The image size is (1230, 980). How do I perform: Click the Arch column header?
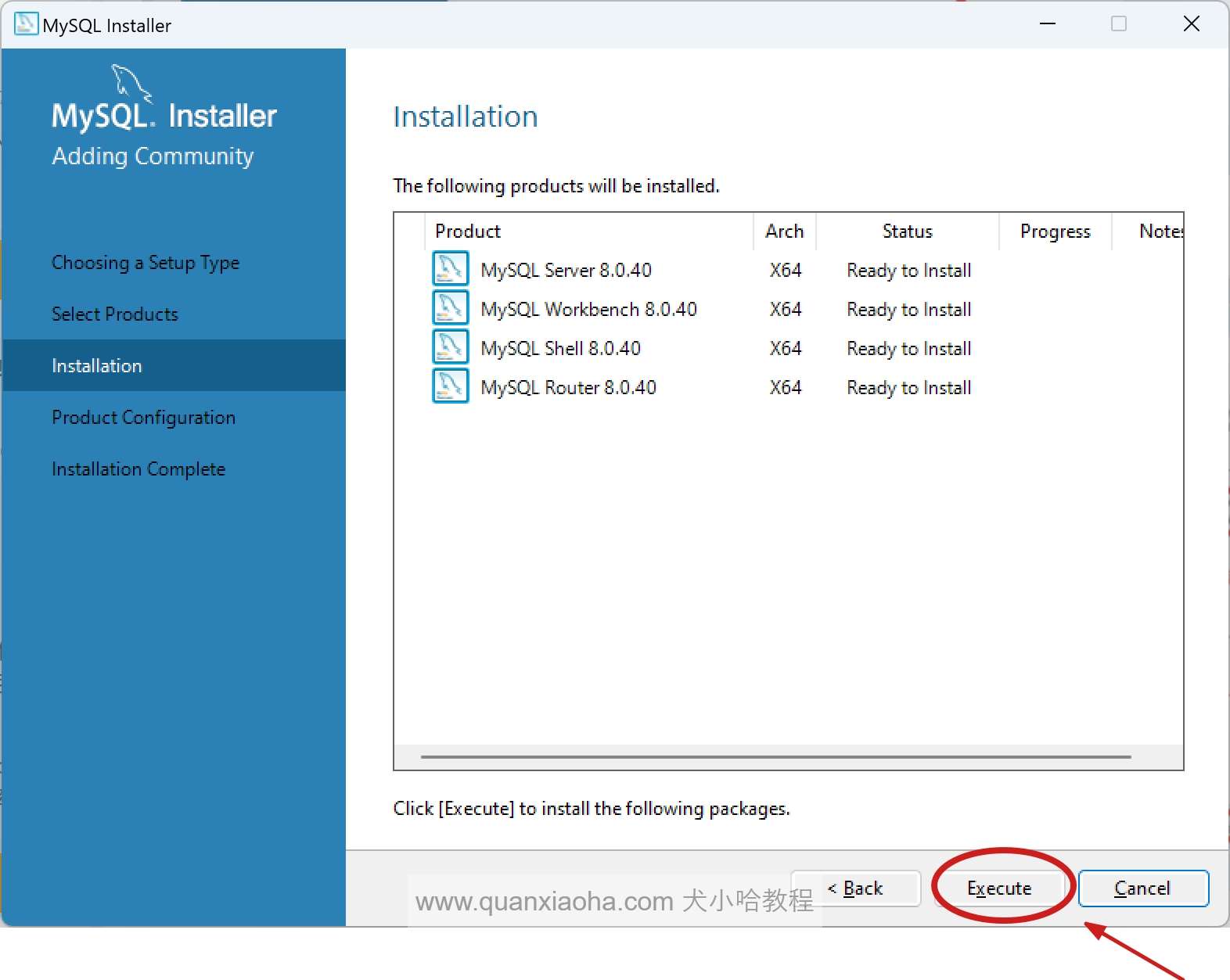tap(785, 232)
